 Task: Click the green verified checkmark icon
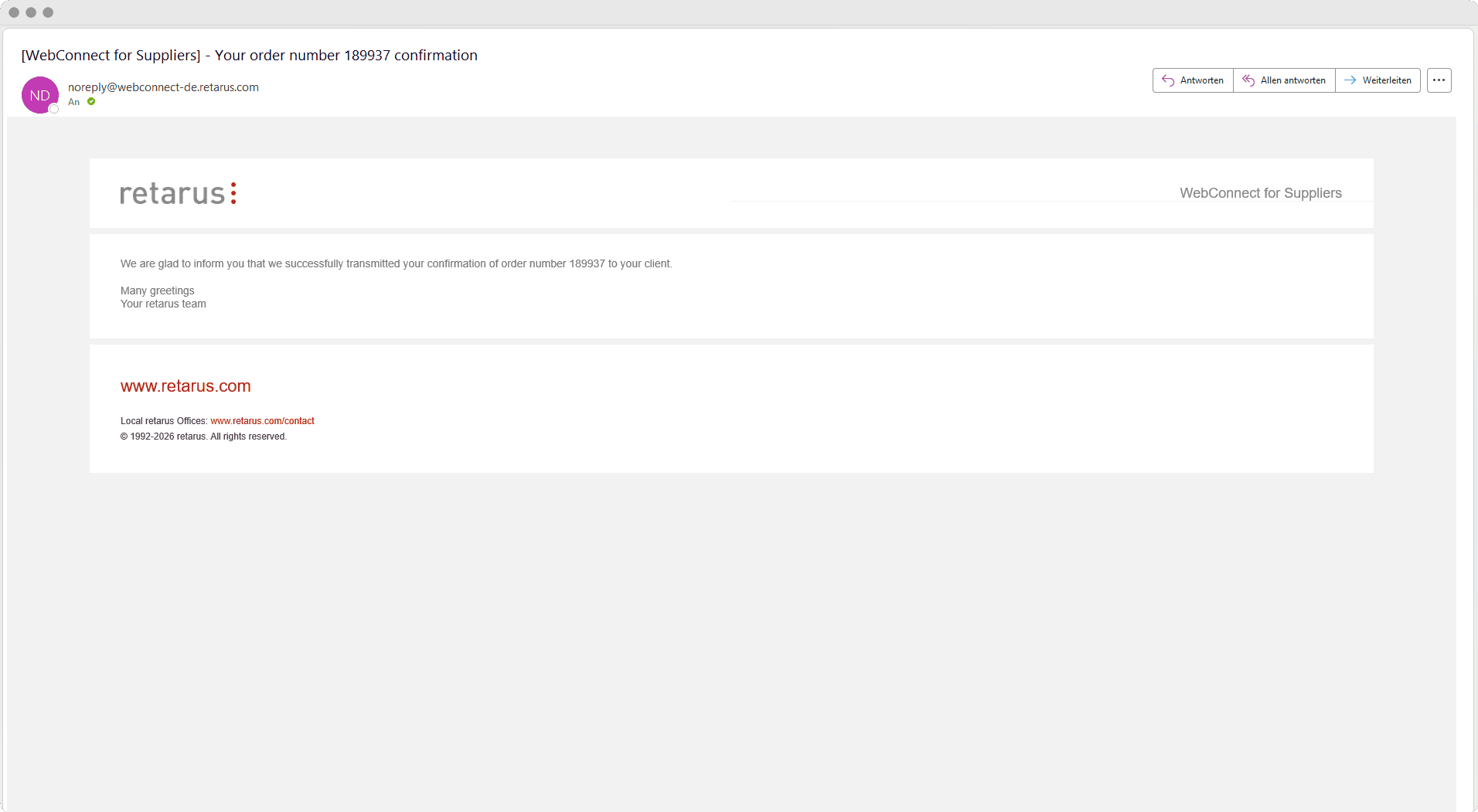(x=91, y=102)
